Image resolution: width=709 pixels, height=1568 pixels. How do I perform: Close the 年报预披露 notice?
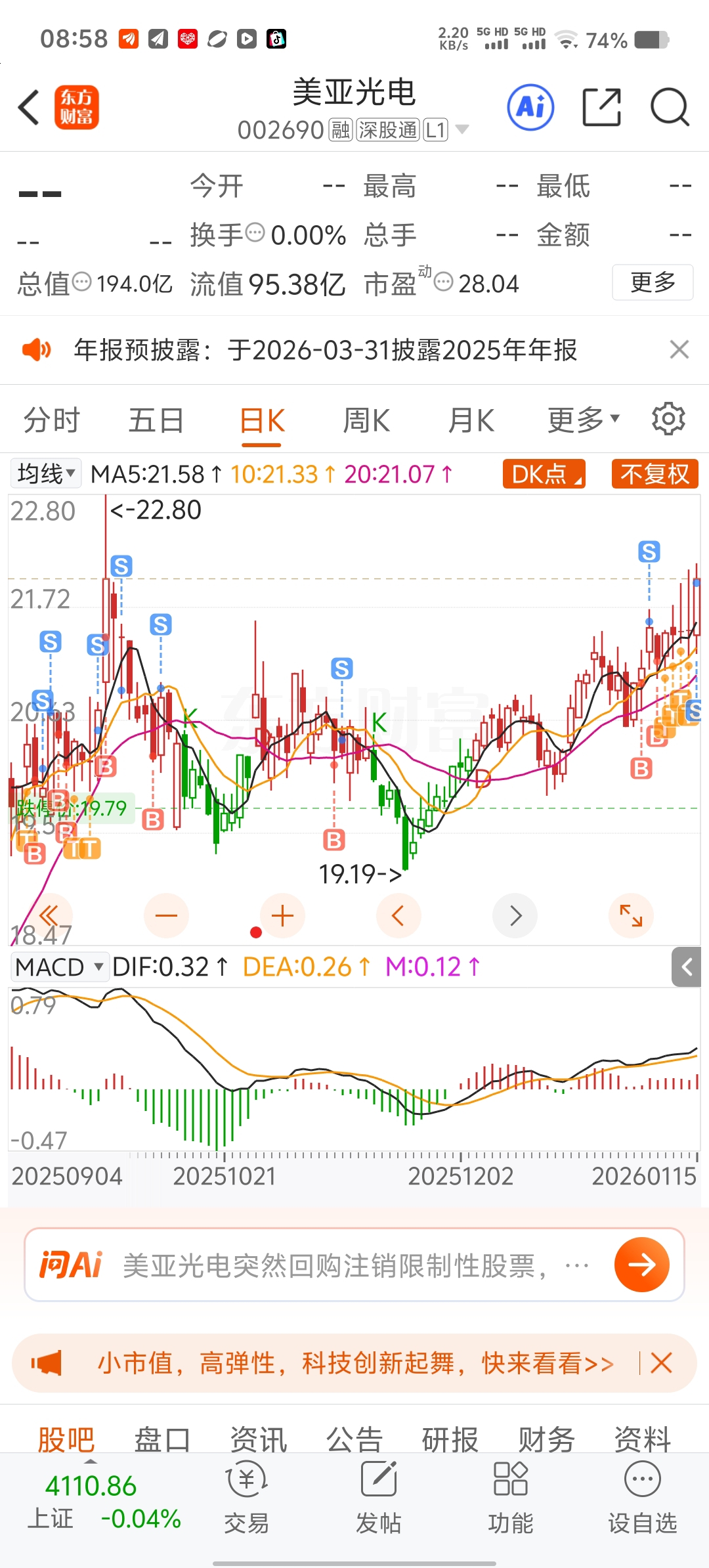click(x=679, y=349)
